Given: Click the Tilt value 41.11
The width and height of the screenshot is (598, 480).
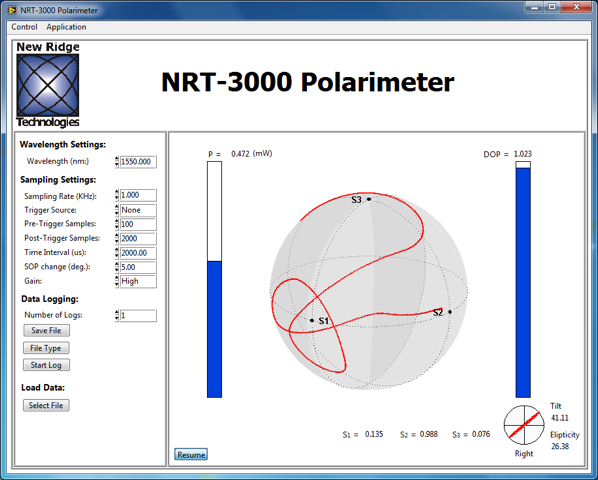Looking at the screenshot, I should tap(559, 418).
